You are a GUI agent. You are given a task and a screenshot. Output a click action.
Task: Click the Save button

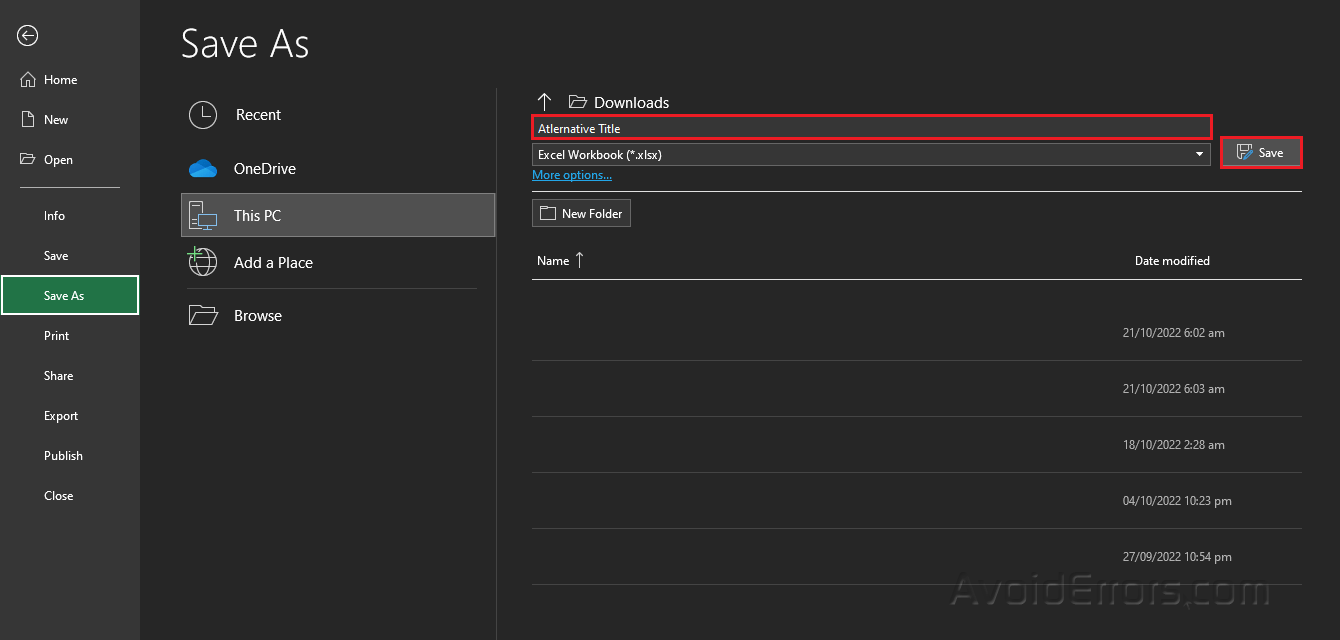pyautogui.click(x=1261, y=152)
